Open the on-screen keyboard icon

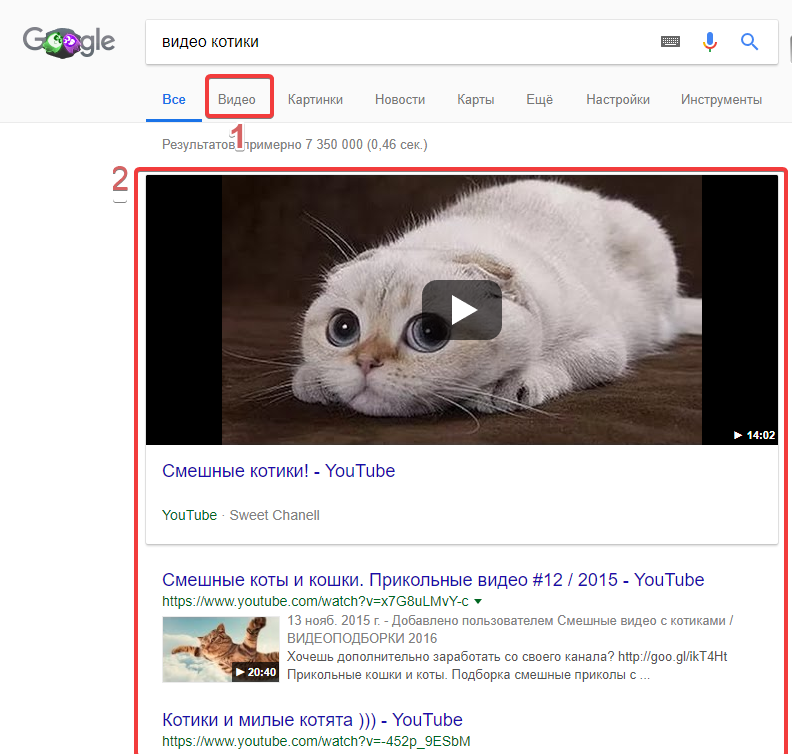[670, 42]
